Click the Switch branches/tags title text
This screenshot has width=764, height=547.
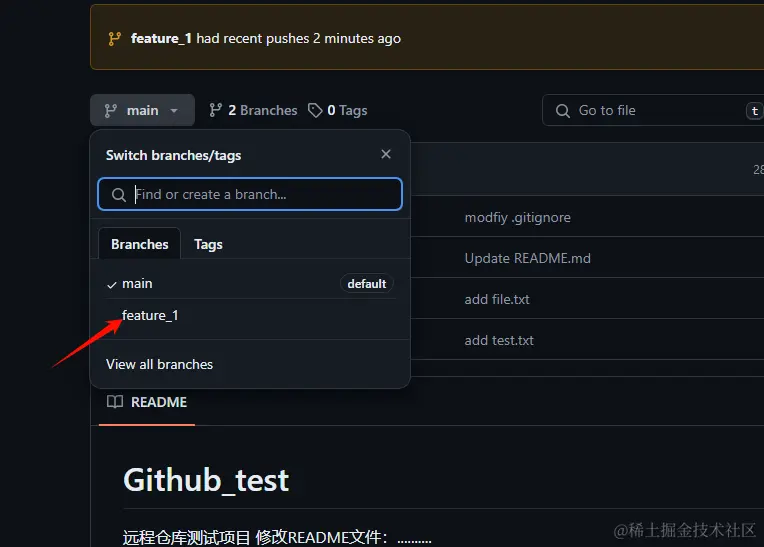173,155
